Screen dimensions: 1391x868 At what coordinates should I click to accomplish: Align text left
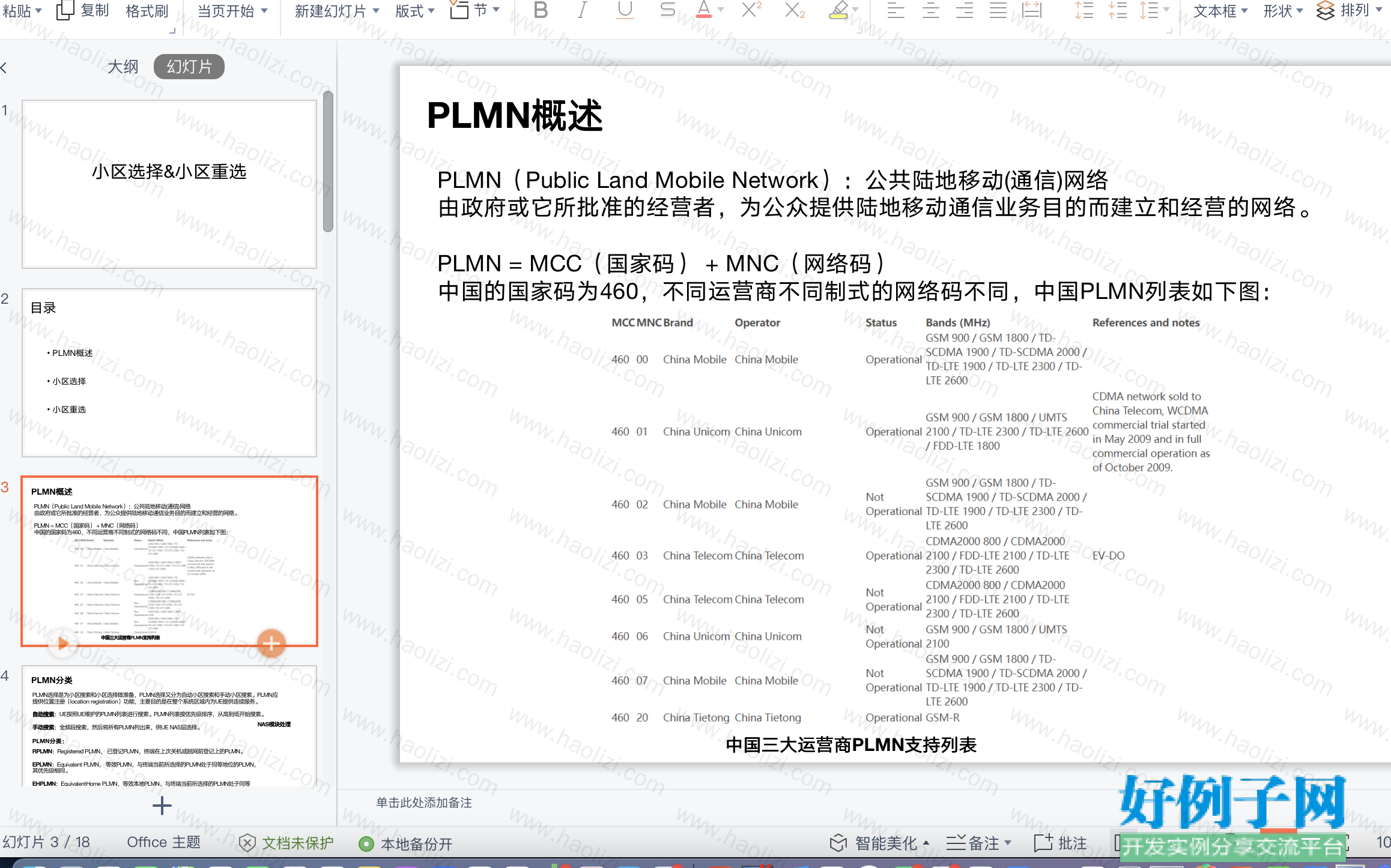pos(896,10)
